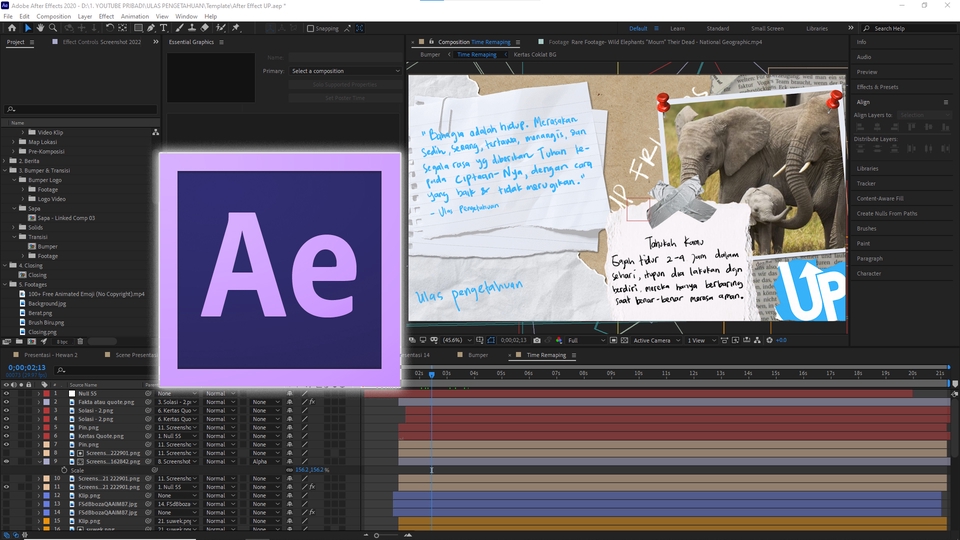Toggle transparency grid icon in viewer
Viewport: 960px width, 540px height.
pos(624,340)
